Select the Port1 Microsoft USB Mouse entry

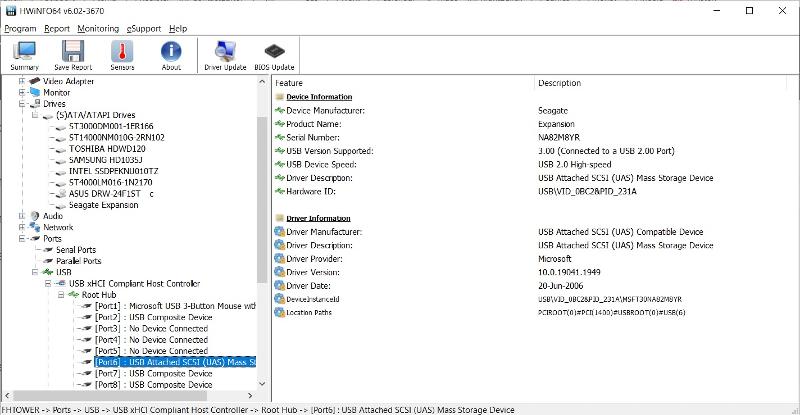[175, 306]
